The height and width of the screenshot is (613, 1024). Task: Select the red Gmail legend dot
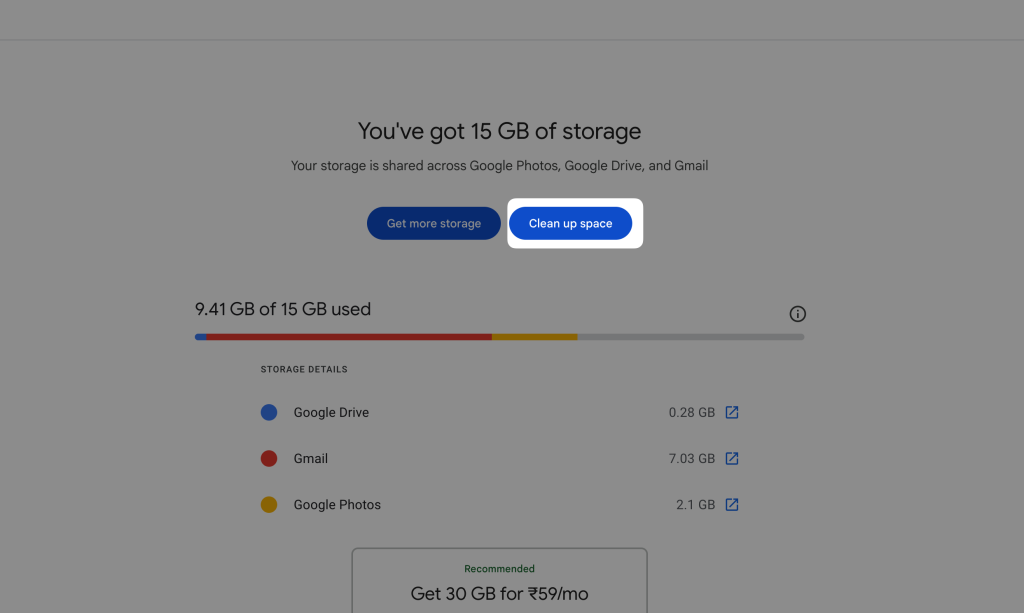[269, 458]
